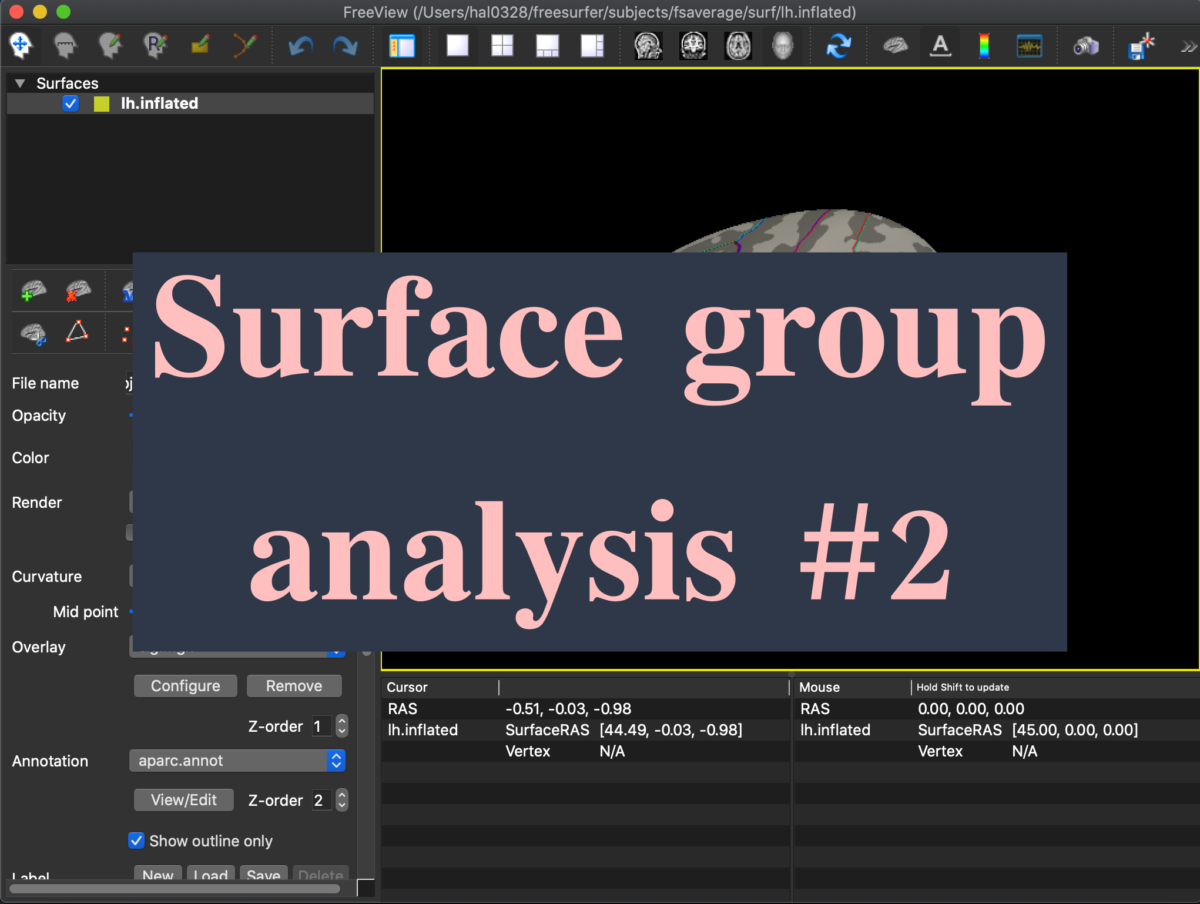Take a screenshot with the camera icon
The width and height of the screenshot is (1200, 904).
coord(1084,45)
